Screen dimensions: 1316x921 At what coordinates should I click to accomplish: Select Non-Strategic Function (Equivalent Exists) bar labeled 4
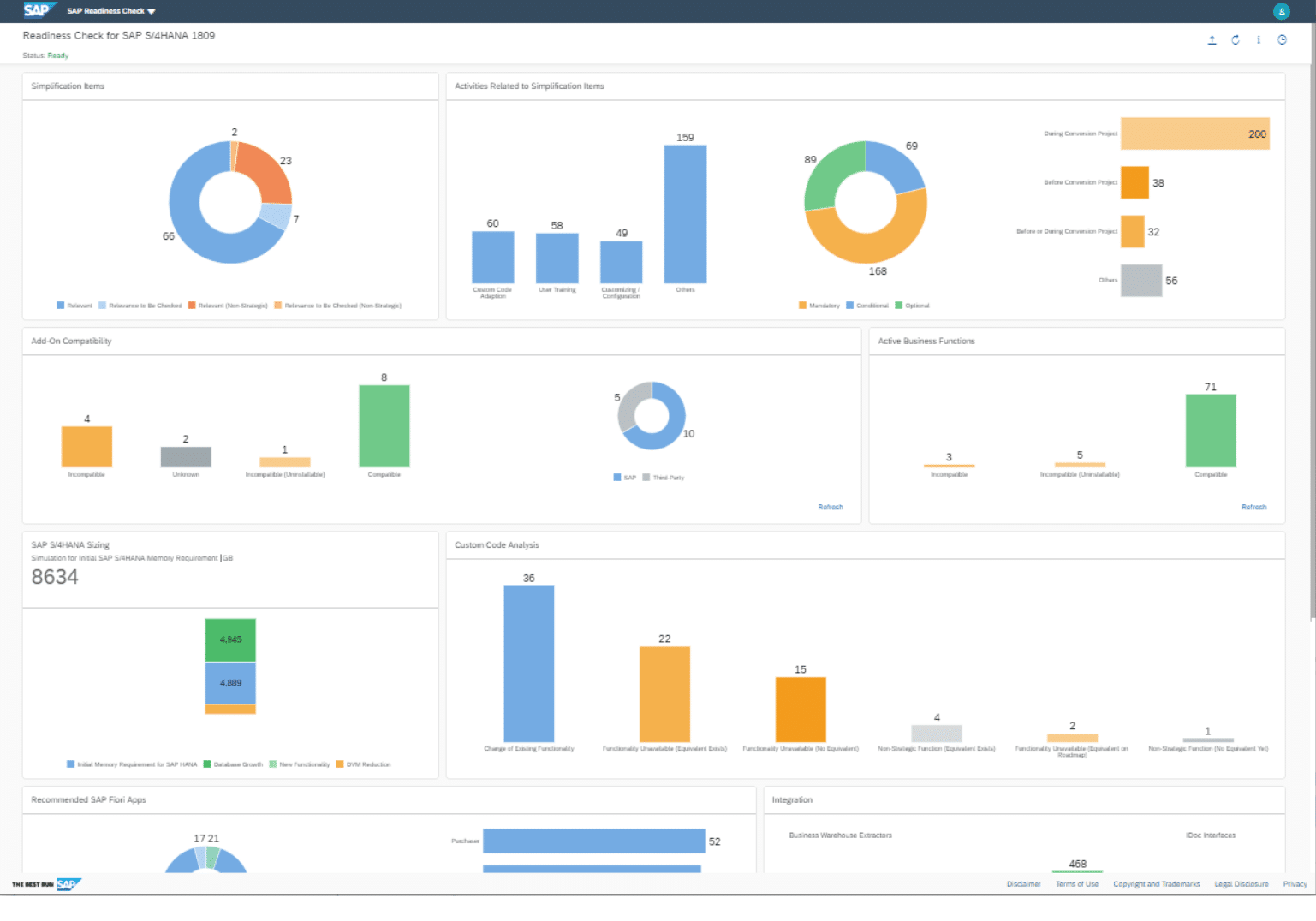[937, 734]
